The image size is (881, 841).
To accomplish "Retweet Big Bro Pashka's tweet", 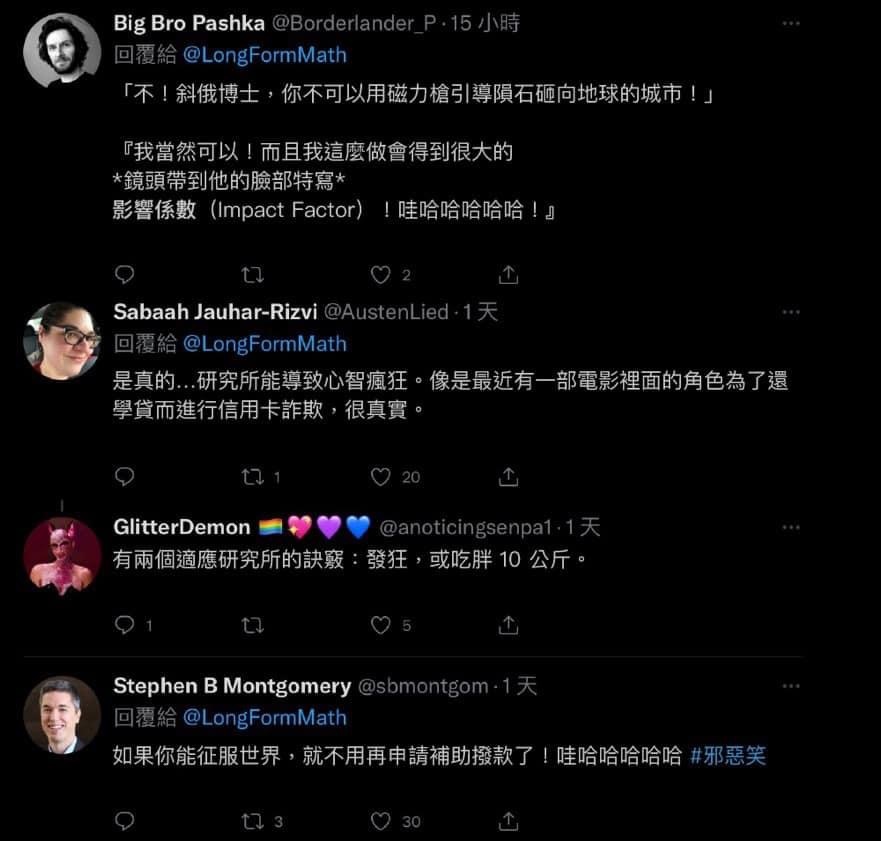I will [252, 275].
